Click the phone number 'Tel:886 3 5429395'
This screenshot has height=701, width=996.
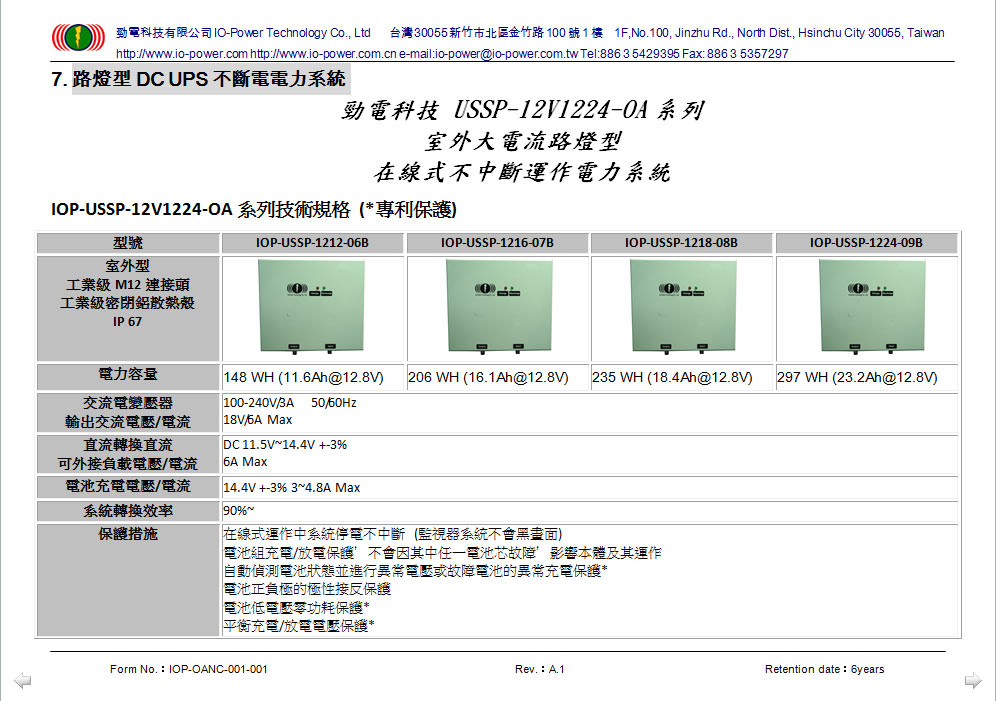click(629, 54)
